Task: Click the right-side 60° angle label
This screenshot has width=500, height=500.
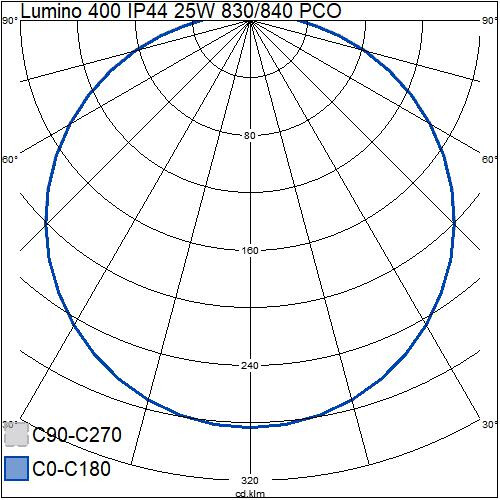Action: (x=490, y=160)
